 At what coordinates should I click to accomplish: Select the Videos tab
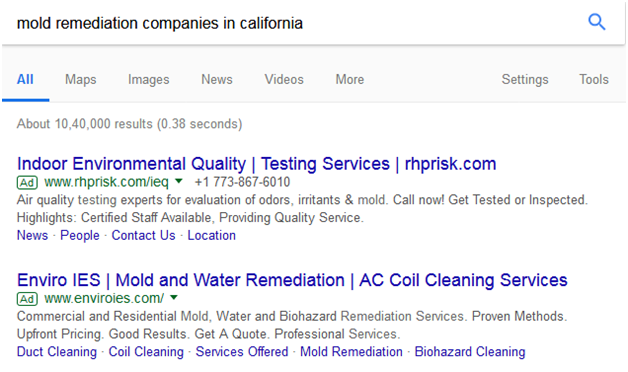[x=284, y=79]
